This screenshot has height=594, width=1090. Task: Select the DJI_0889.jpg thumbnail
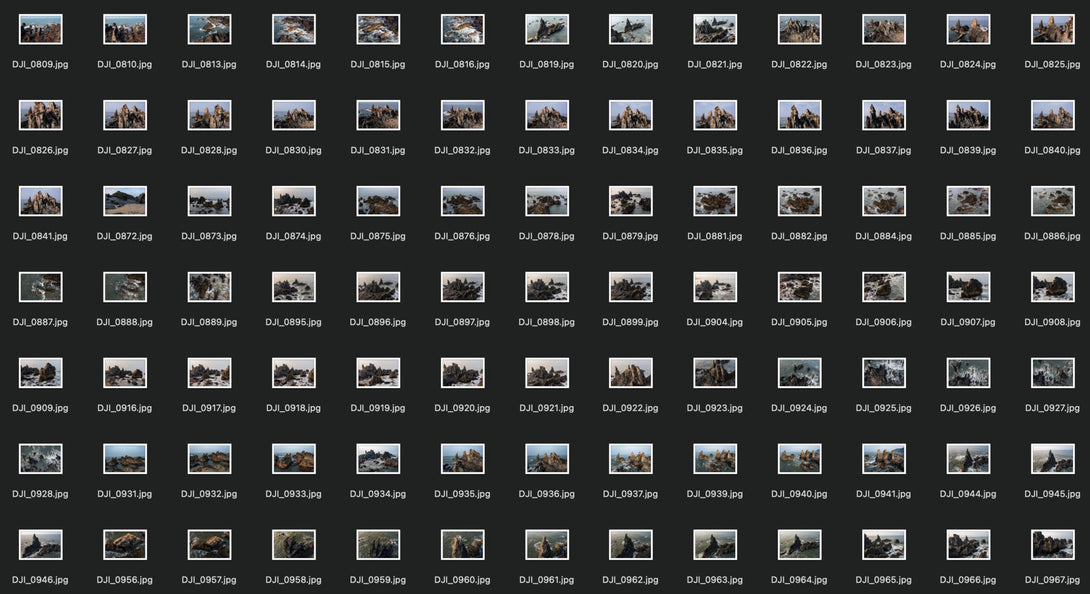[209, 287]
